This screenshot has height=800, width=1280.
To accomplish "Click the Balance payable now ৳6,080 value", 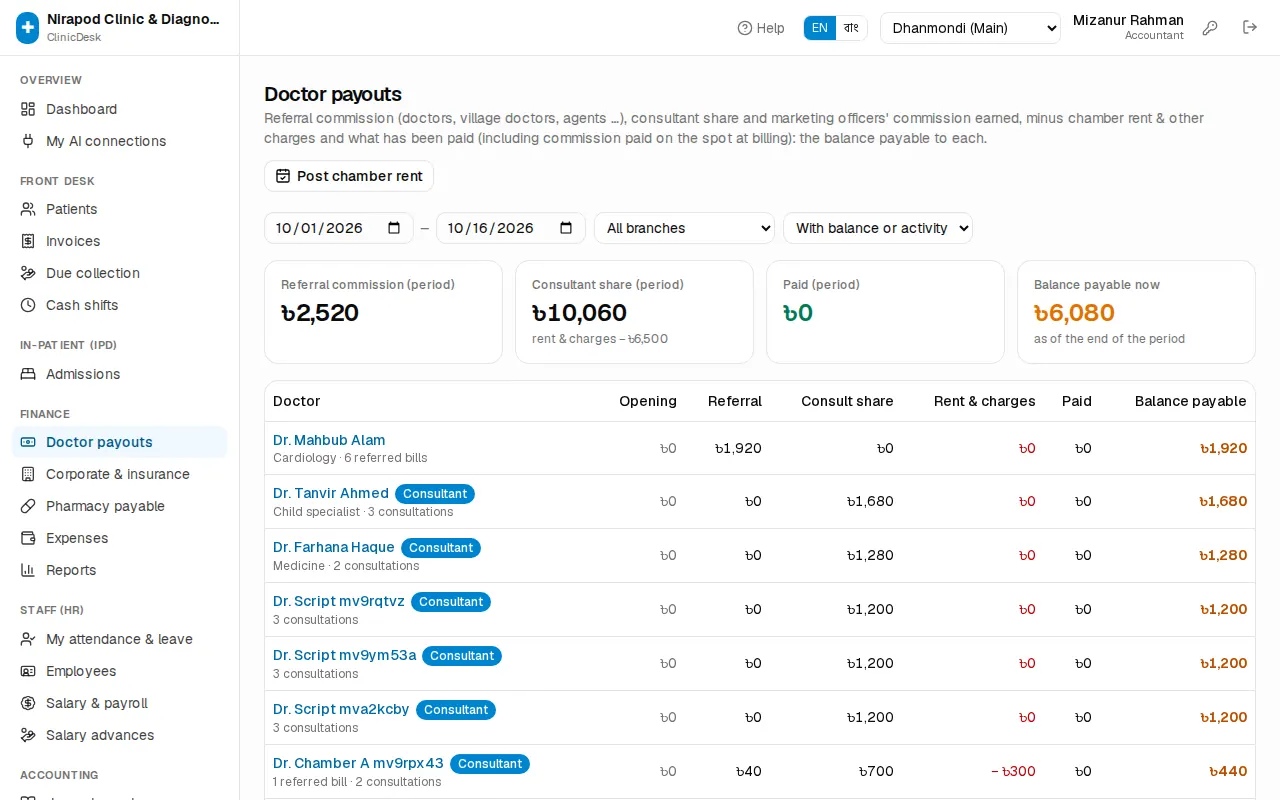I will tap(1074, 313).
